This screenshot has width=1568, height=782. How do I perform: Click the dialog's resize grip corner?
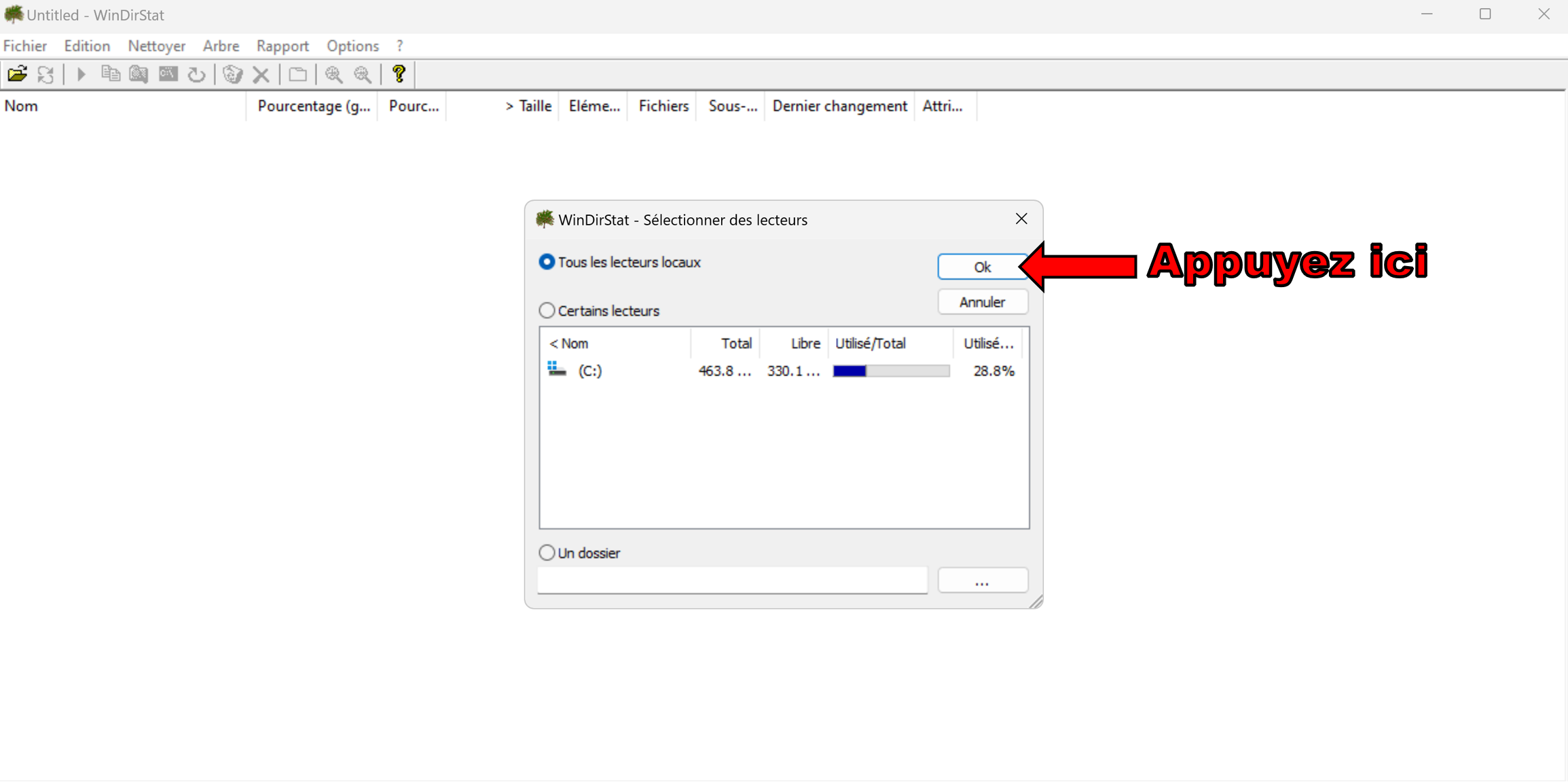[1036, 601]
